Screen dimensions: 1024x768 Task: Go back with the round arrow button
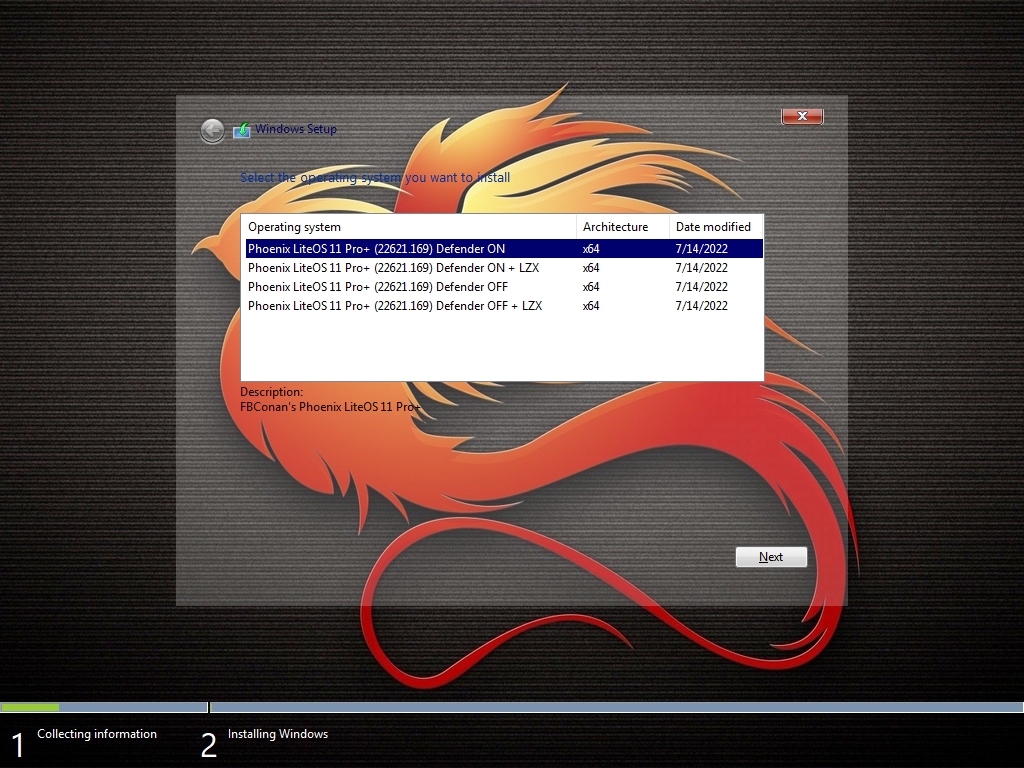(x=212, y=131)
